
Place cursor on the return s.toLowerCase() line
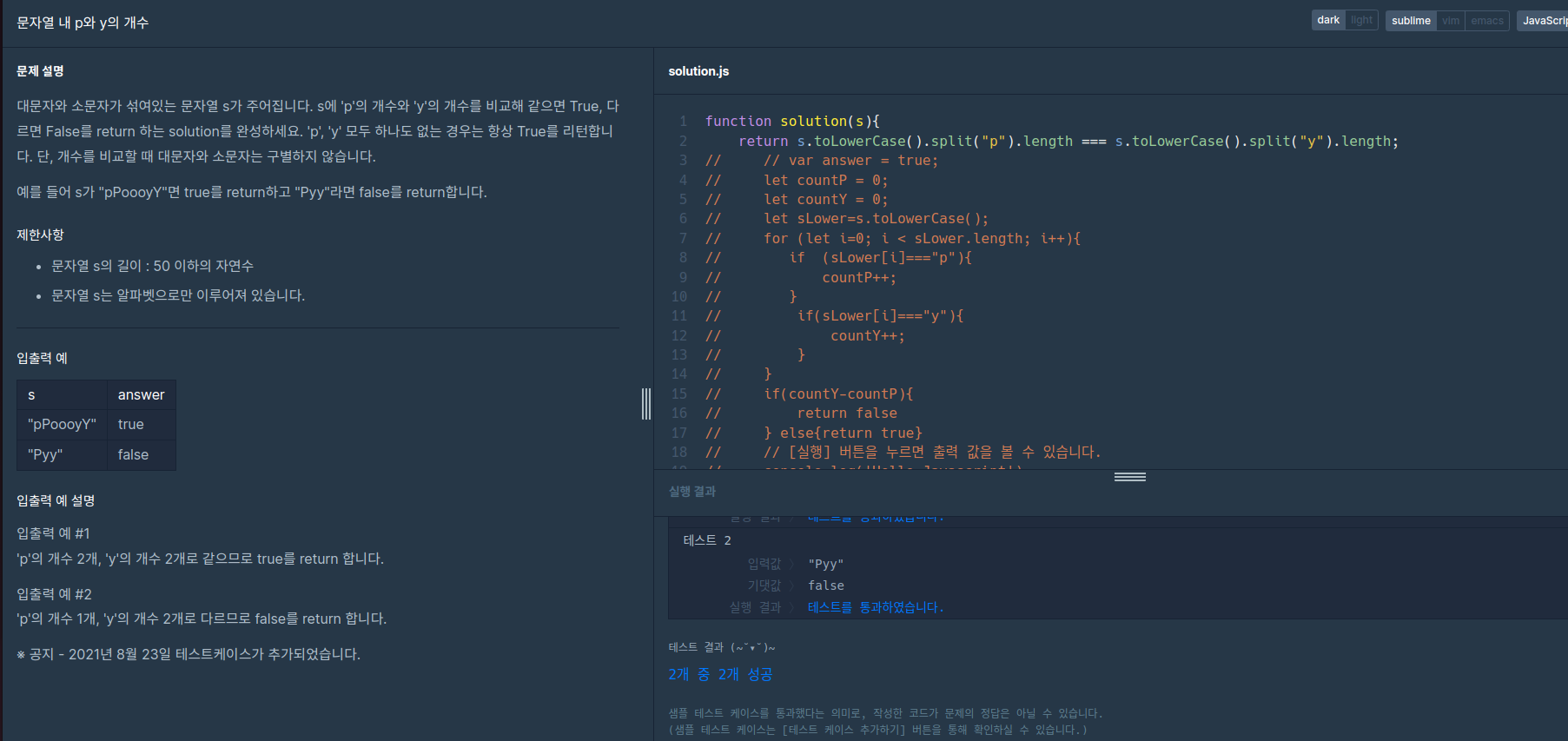click(1068, 141)
